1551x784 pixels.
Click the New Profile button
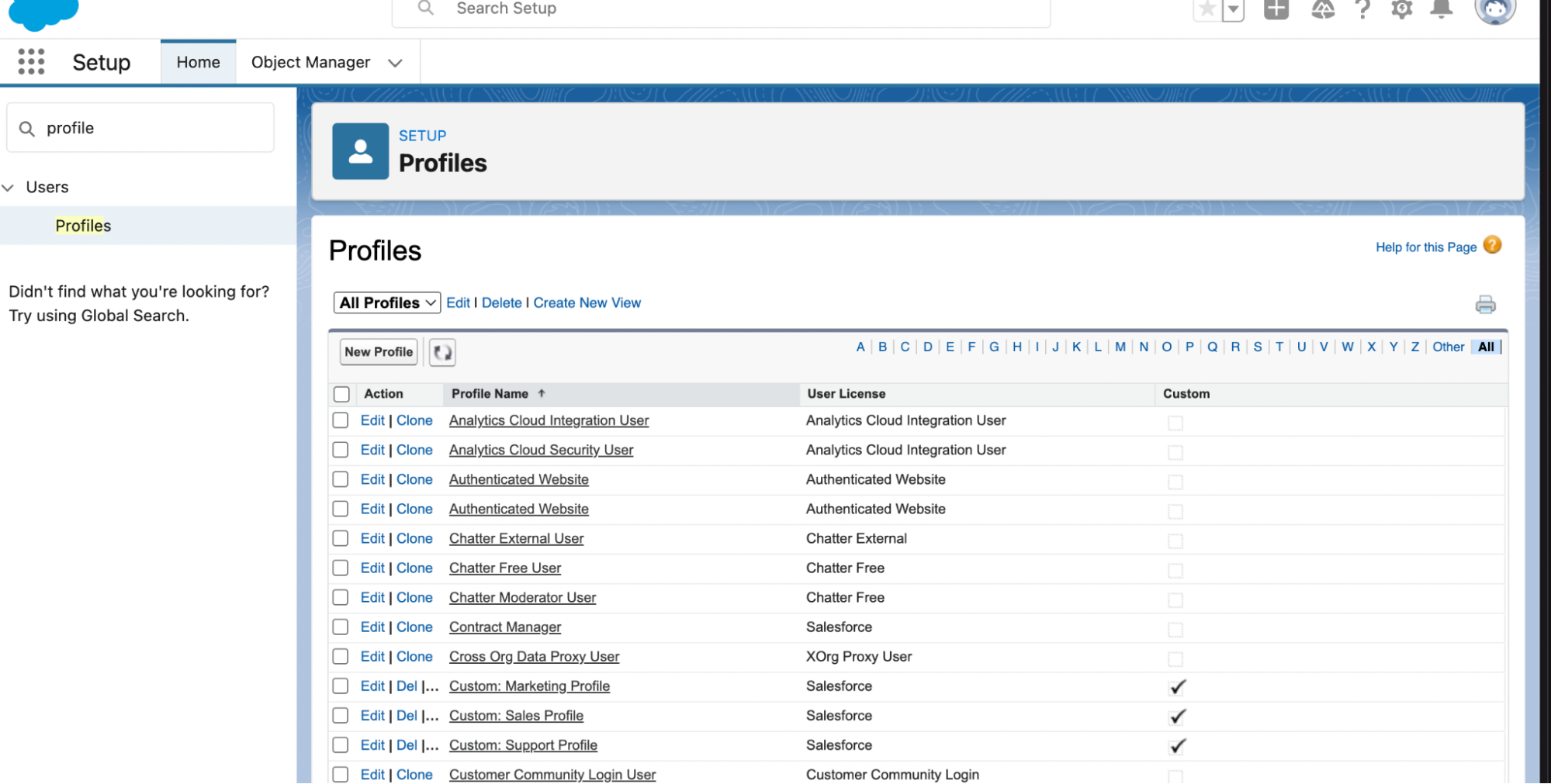(x=379, y=352)
